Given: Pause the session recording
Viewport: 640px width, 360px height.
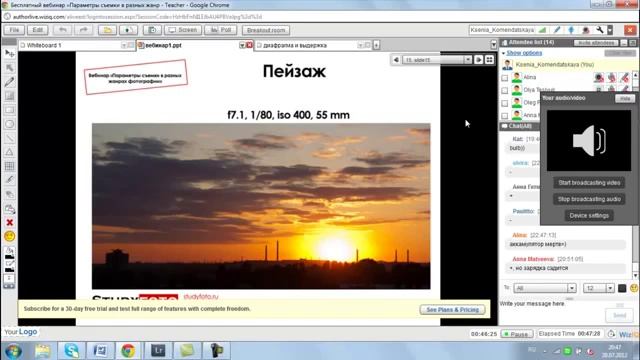Looking at the screenshot, I should pos(517,334).
